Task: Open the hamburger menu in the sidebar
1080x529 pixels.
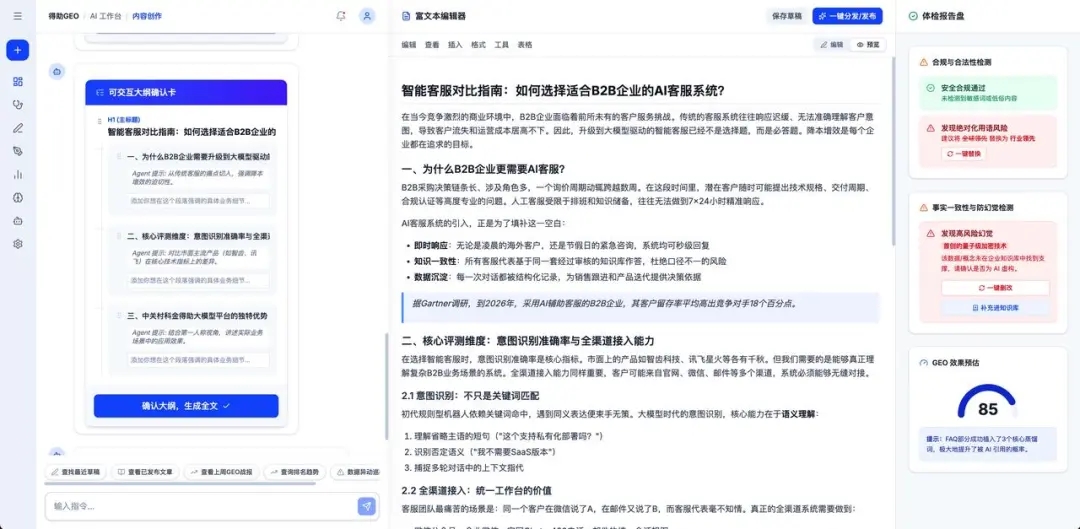Action: (x=17, y=15)
